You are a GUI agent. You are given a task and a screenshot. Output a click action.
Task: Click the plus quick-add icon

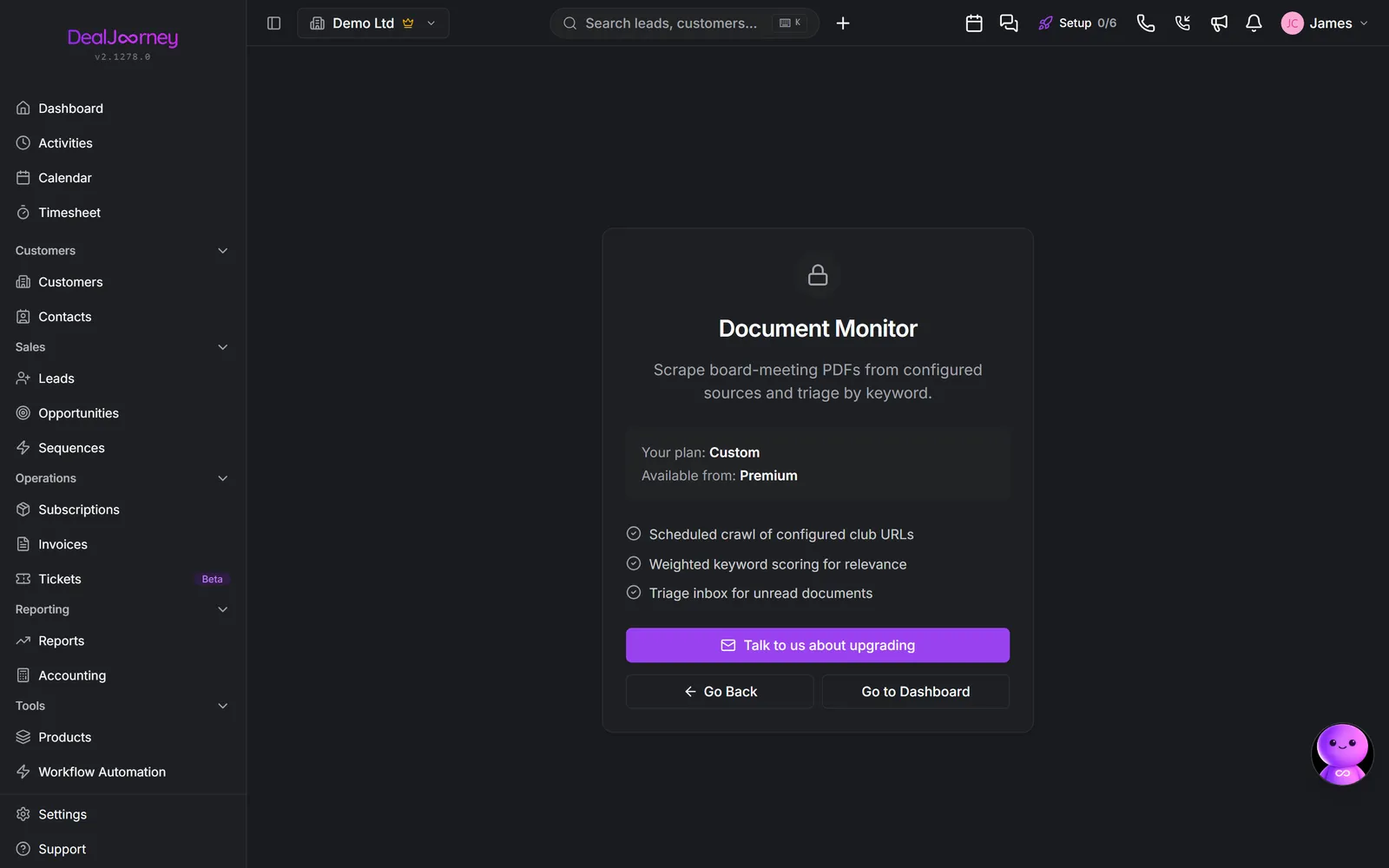(x=843, y=23)
